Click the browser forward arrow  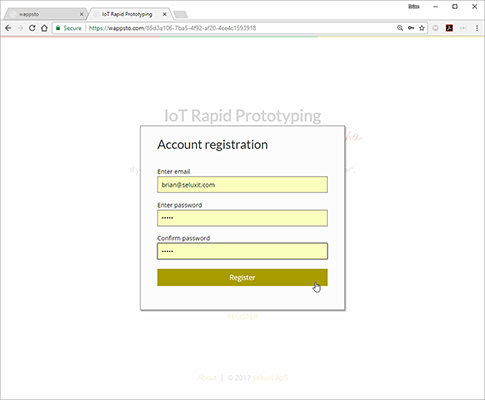pyautogui.click(x=20, y=28)
